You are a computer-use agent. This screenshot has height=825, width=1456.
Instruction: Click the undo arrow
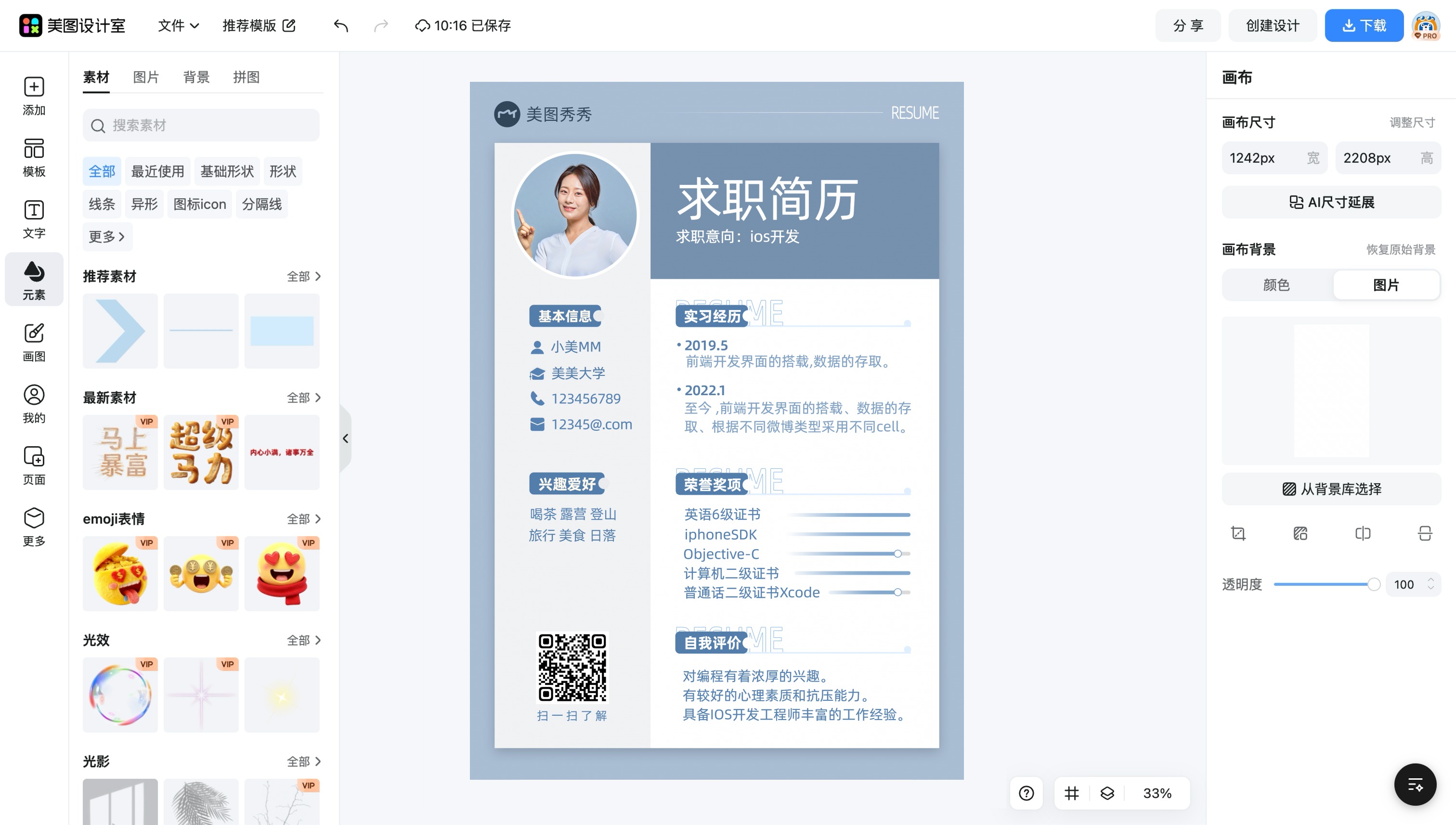coord(340,26)
